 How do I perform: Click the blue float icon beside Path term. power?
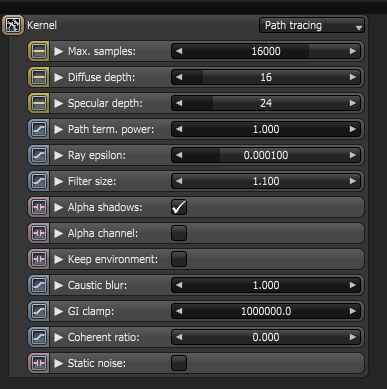(x=39, y=129)
